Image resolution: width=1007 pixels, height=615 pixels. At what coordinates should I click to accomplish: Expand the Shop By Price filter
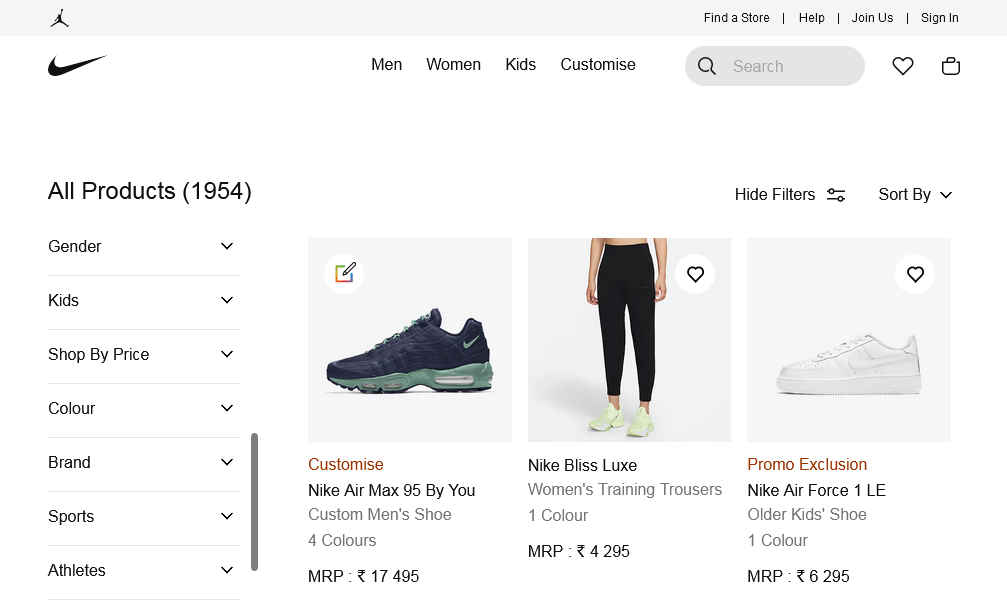pos(144,355)
